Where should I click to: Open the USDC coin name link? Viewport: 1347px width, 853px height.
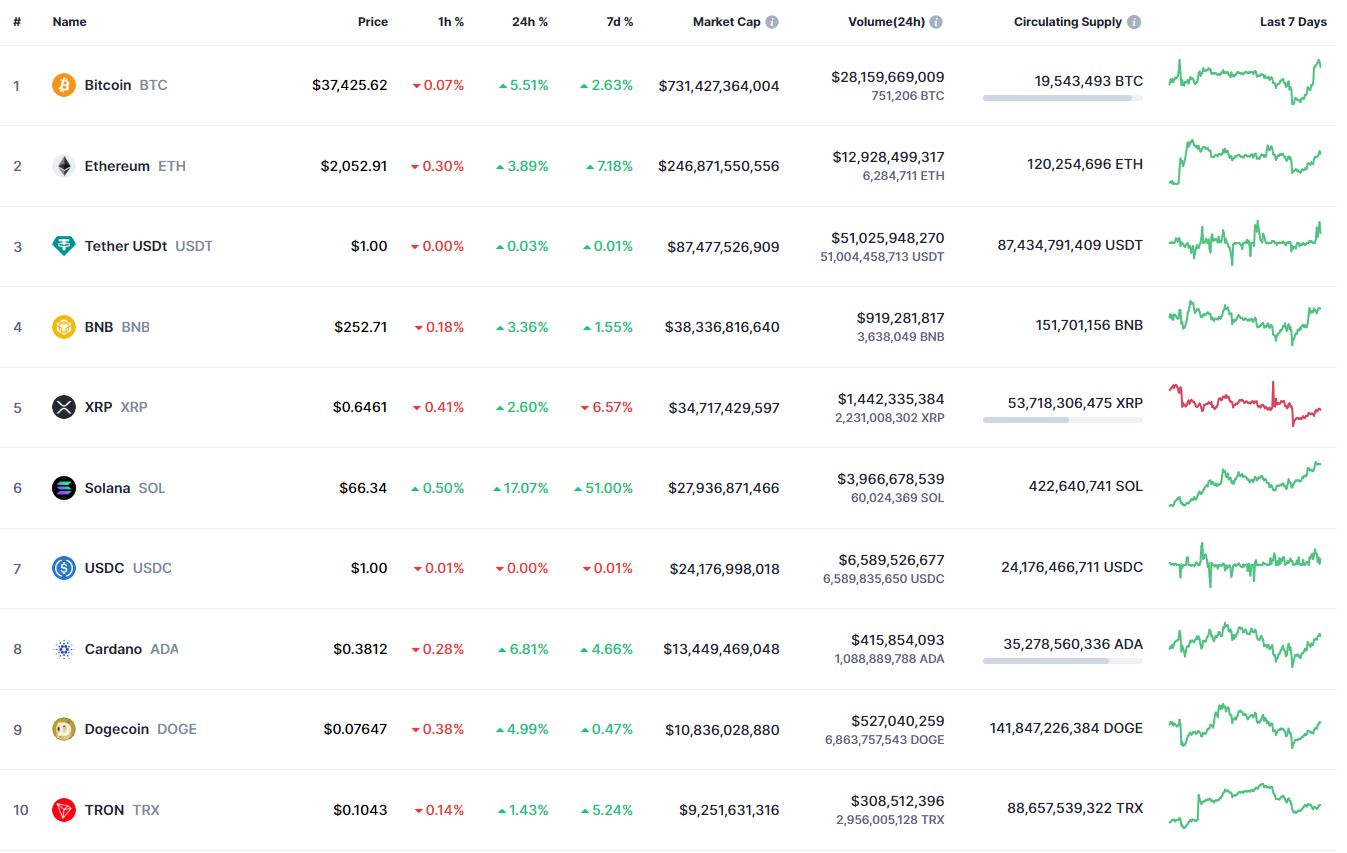(x=105, y=568)
